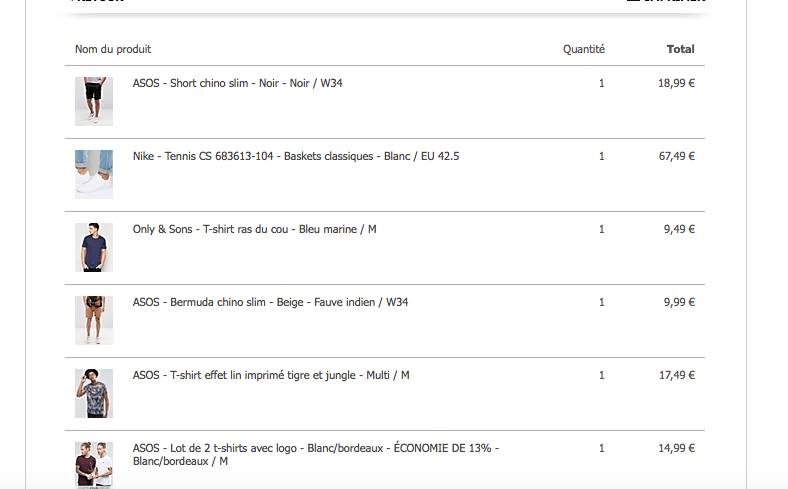Open ASOS Short chino slim Noir product
Image resolution: width=788 pixels, height=489 pixels.
point(237,83)
